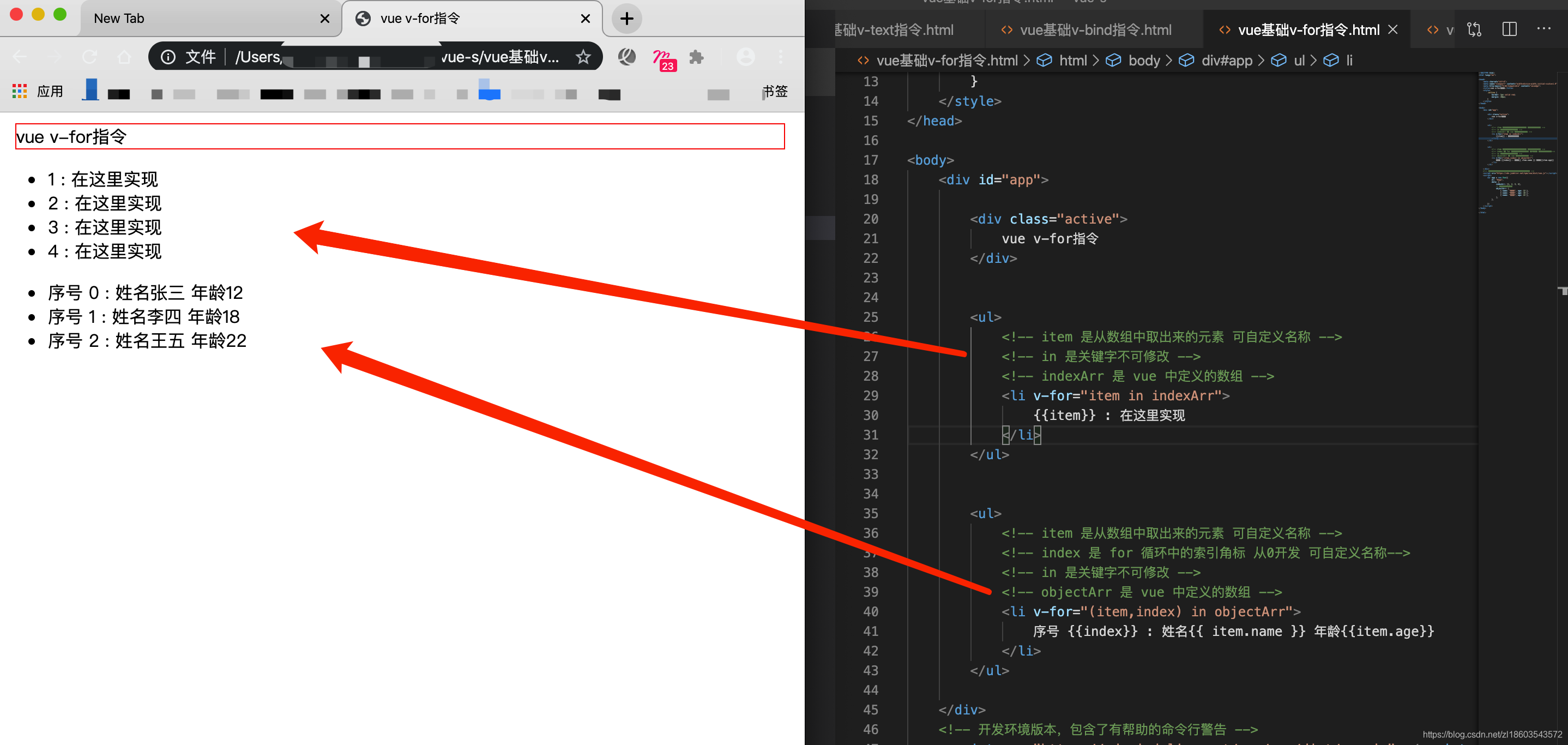1568x745 pixels.
Task: Click the div class="active" code line
Action: click(x=1048, y=219)
